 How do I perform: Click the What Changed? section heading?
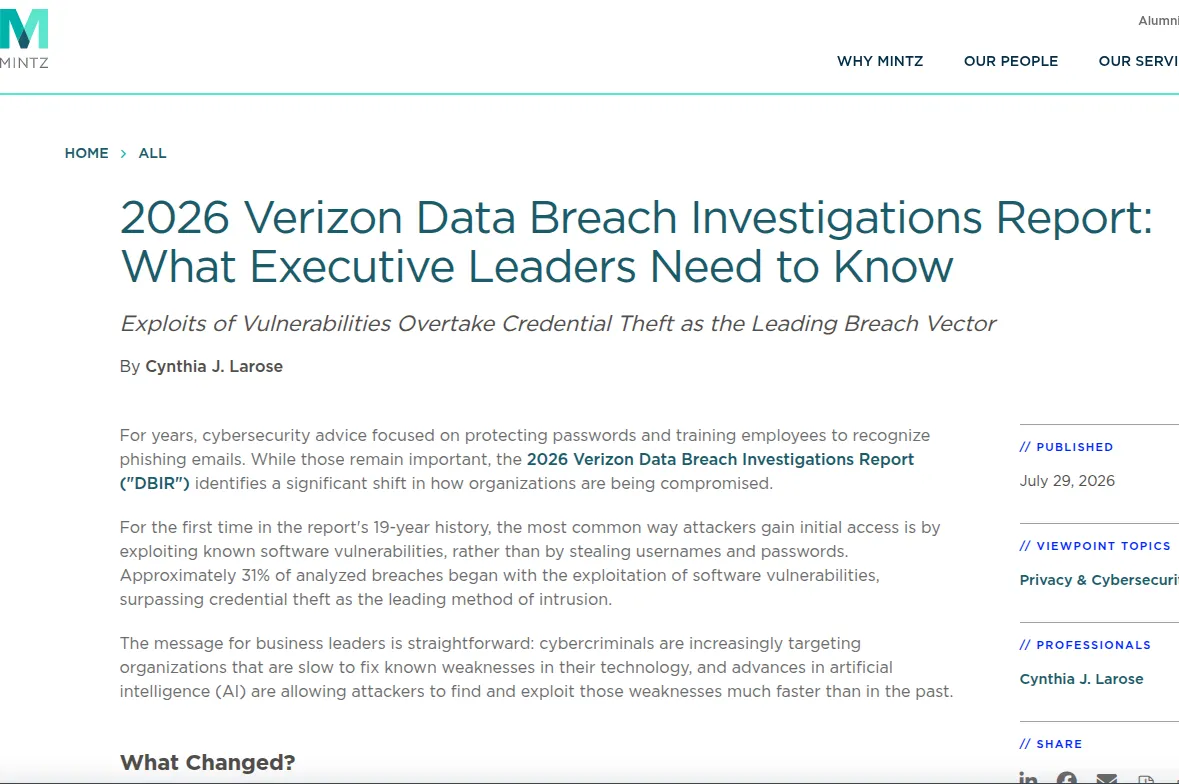point(208,762)
